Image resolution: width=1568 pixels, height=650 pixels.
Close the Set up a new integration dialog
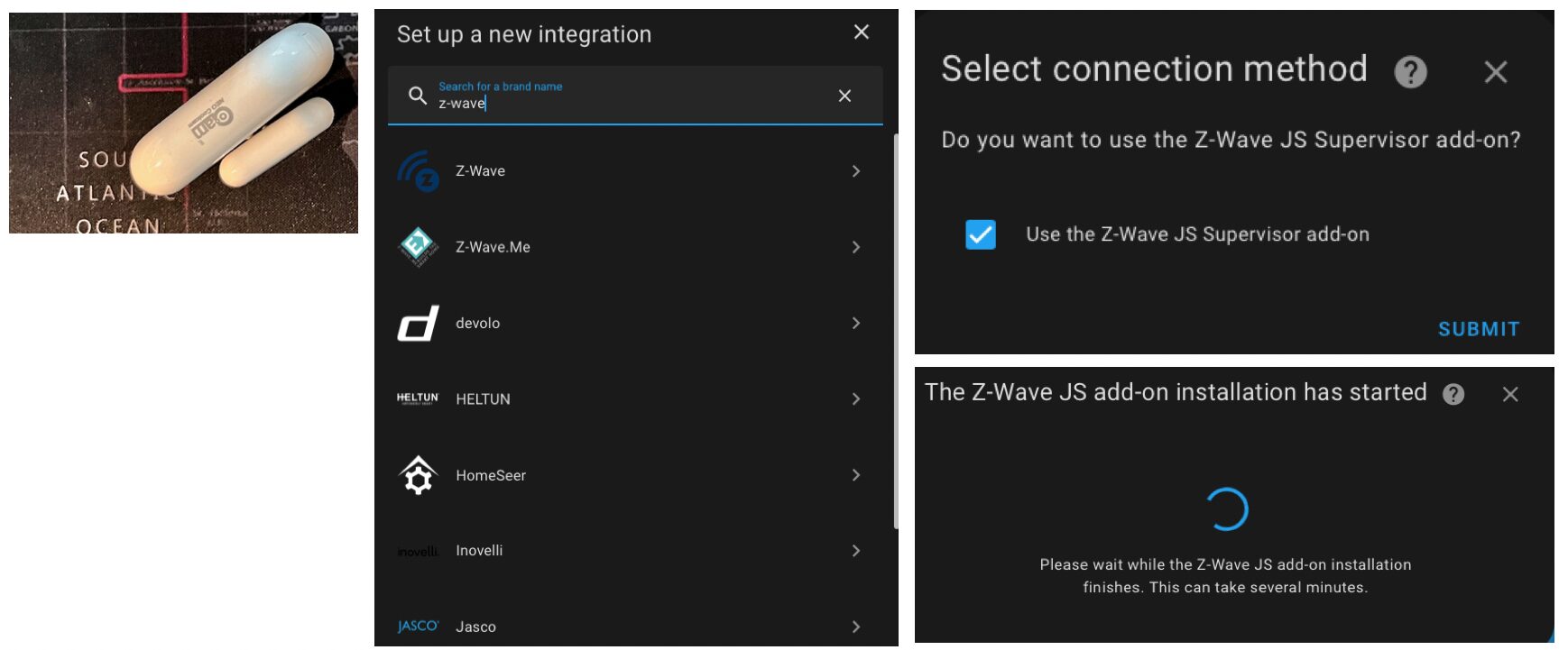click(x=862, y=32)
